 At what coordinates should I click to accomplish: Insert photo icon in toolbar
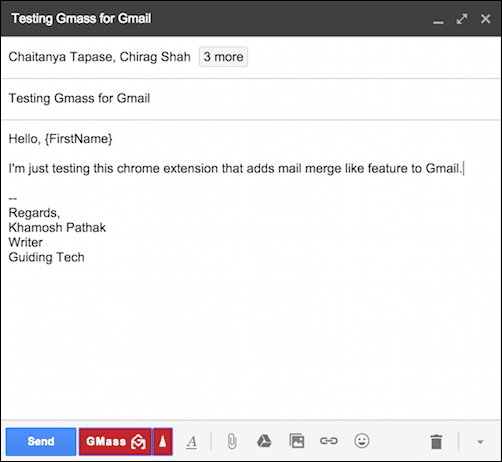coord(297,441)
